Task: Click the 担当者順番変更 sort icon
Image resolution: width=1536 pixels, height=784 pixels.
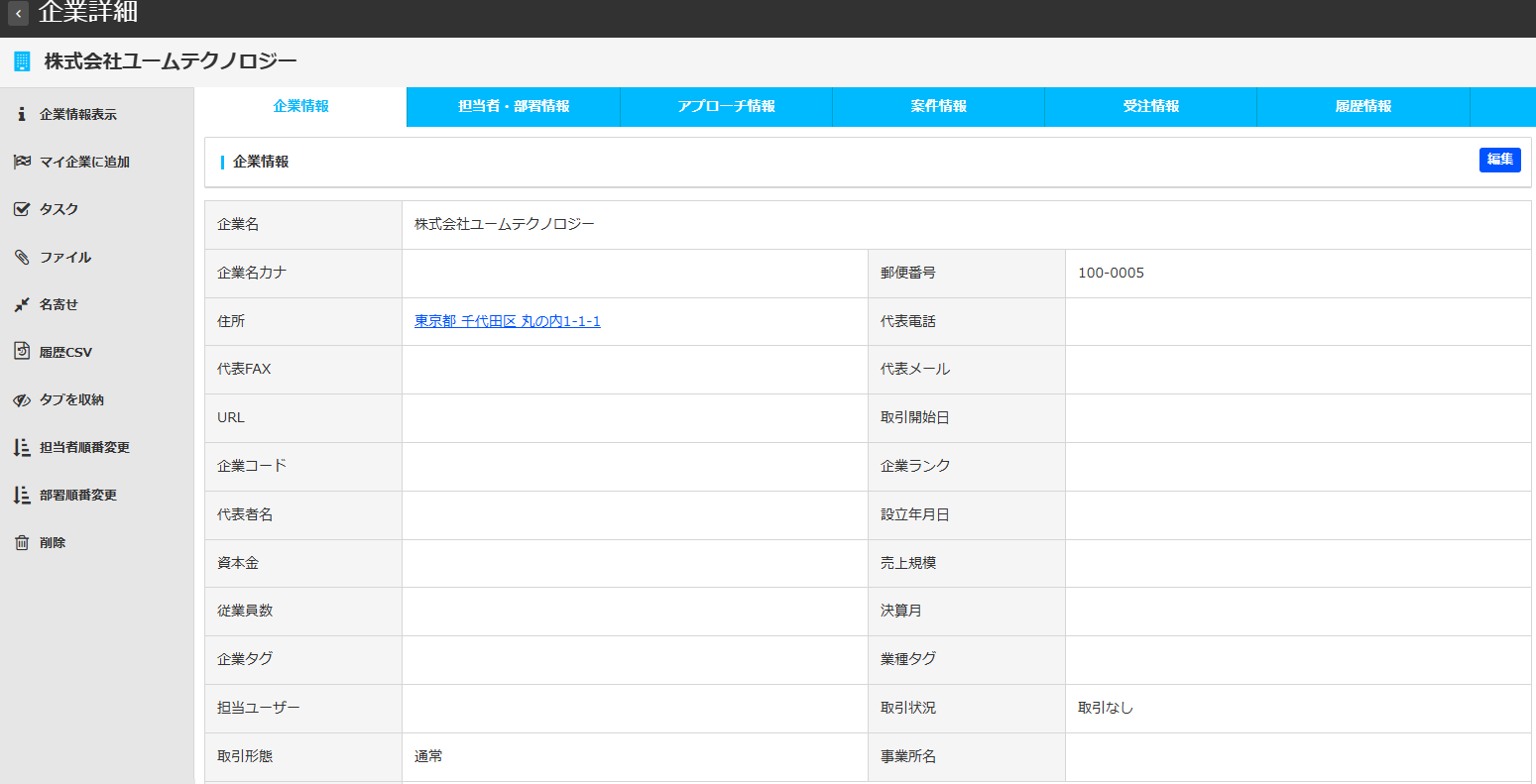Action: pos(22,447)
